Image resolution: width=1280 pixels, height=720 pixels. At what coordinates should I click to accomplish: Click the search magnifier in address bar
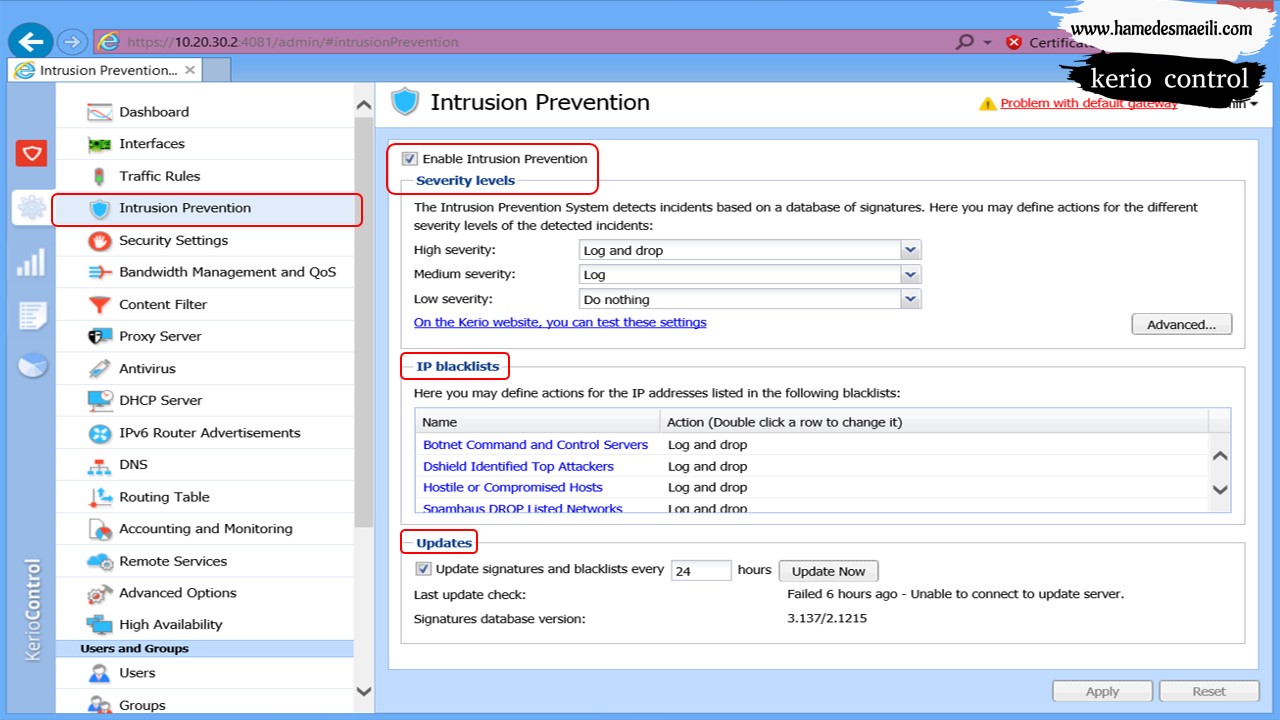(964, 42)
